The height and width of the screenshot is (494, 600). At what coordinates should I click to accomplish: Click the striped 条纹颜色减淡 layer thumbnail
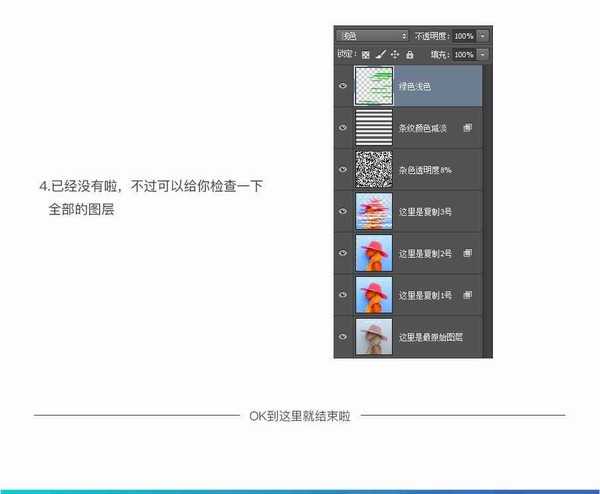[373, 129]
